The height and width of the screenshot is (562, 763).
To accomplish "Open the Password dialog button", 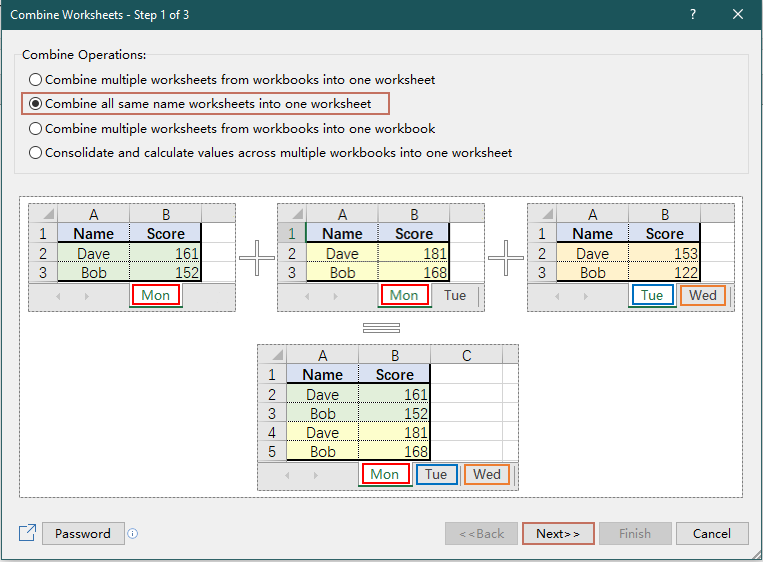I will click(x=83, y=533).
